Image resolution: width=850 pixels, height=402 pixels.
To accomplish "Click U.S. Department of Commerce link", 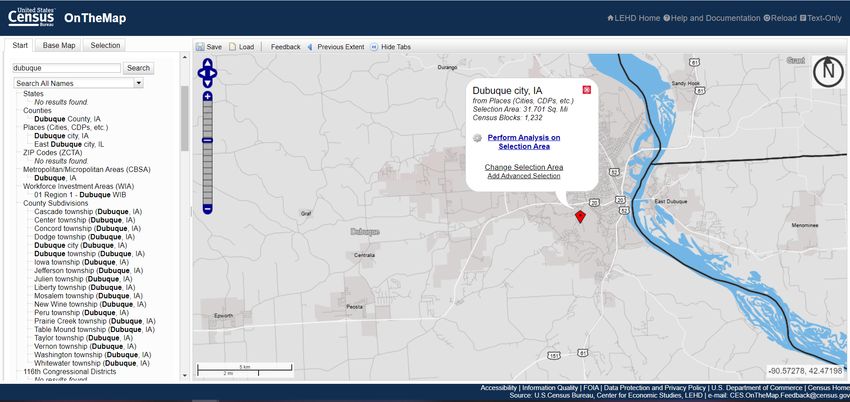I will tap(756, 388).
